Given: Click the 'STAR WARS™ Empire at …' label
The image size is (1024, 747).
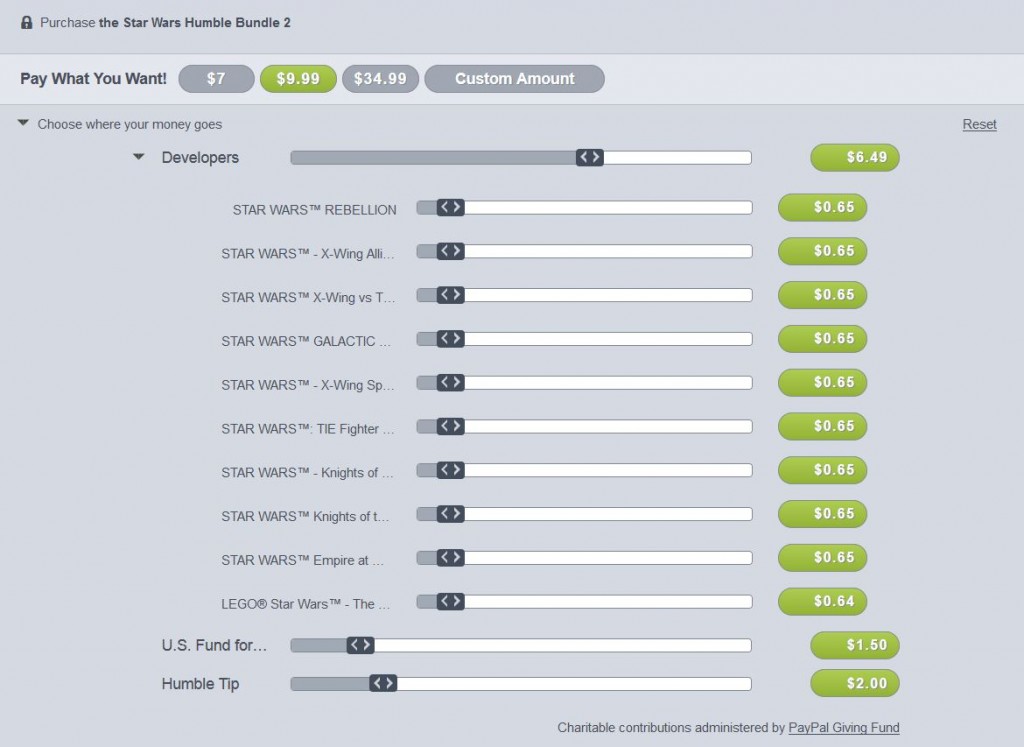Looking at the screenshot, I should 302,560.
